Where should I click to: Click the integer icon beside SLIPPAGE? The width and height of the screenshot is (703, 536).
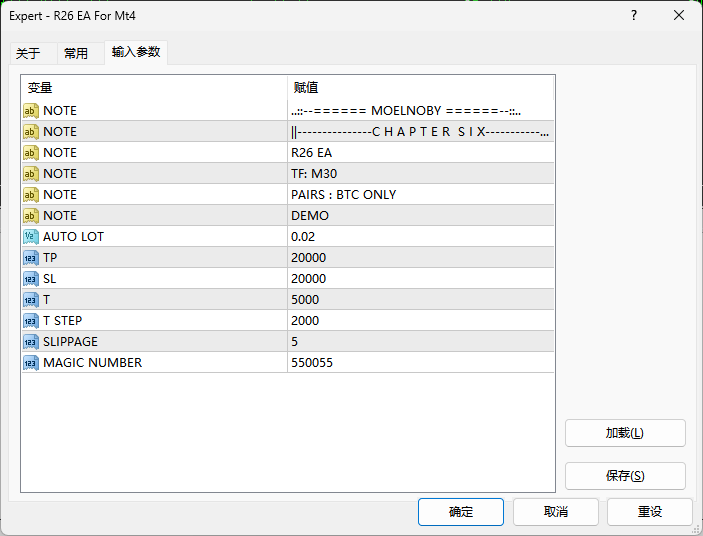tap(31, 342)
